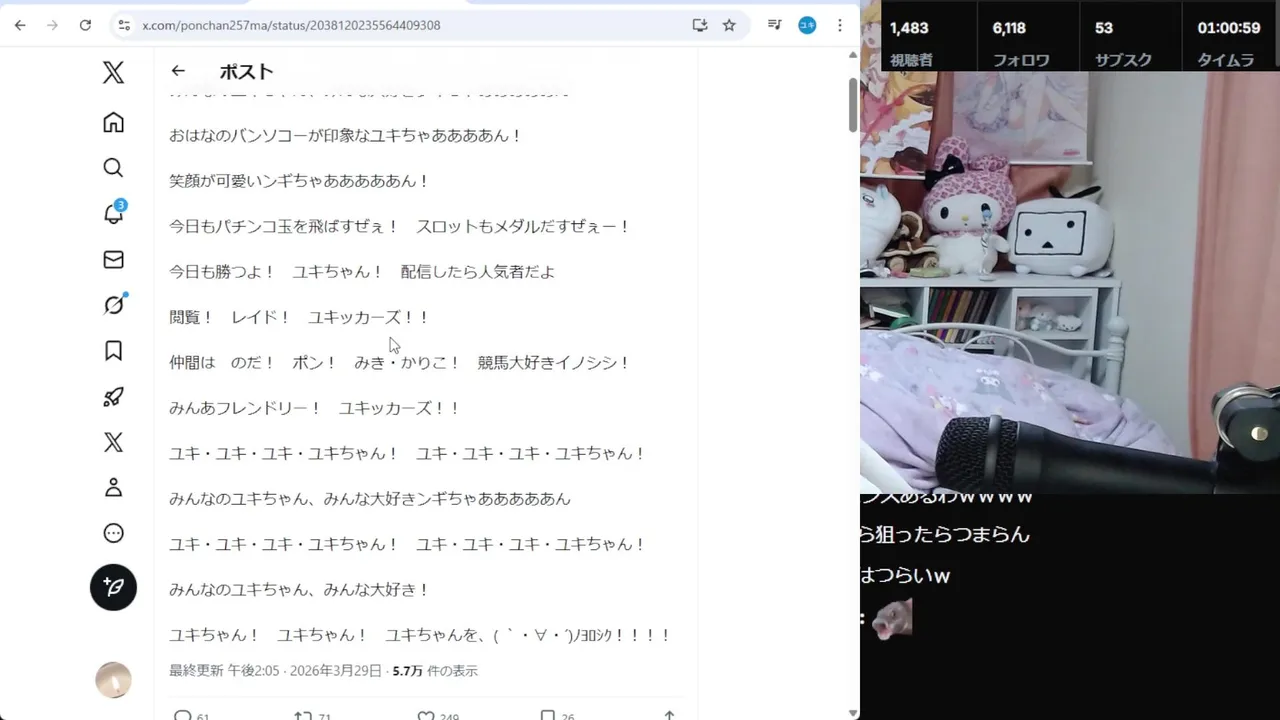Click scrollbar up arrow at top

coord(853,55)
